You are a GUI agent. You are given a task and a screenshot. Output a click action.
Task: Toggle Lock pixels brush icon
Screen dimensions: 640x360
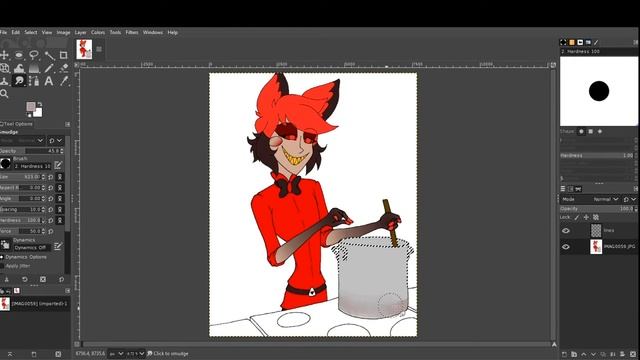pos(577,218)
